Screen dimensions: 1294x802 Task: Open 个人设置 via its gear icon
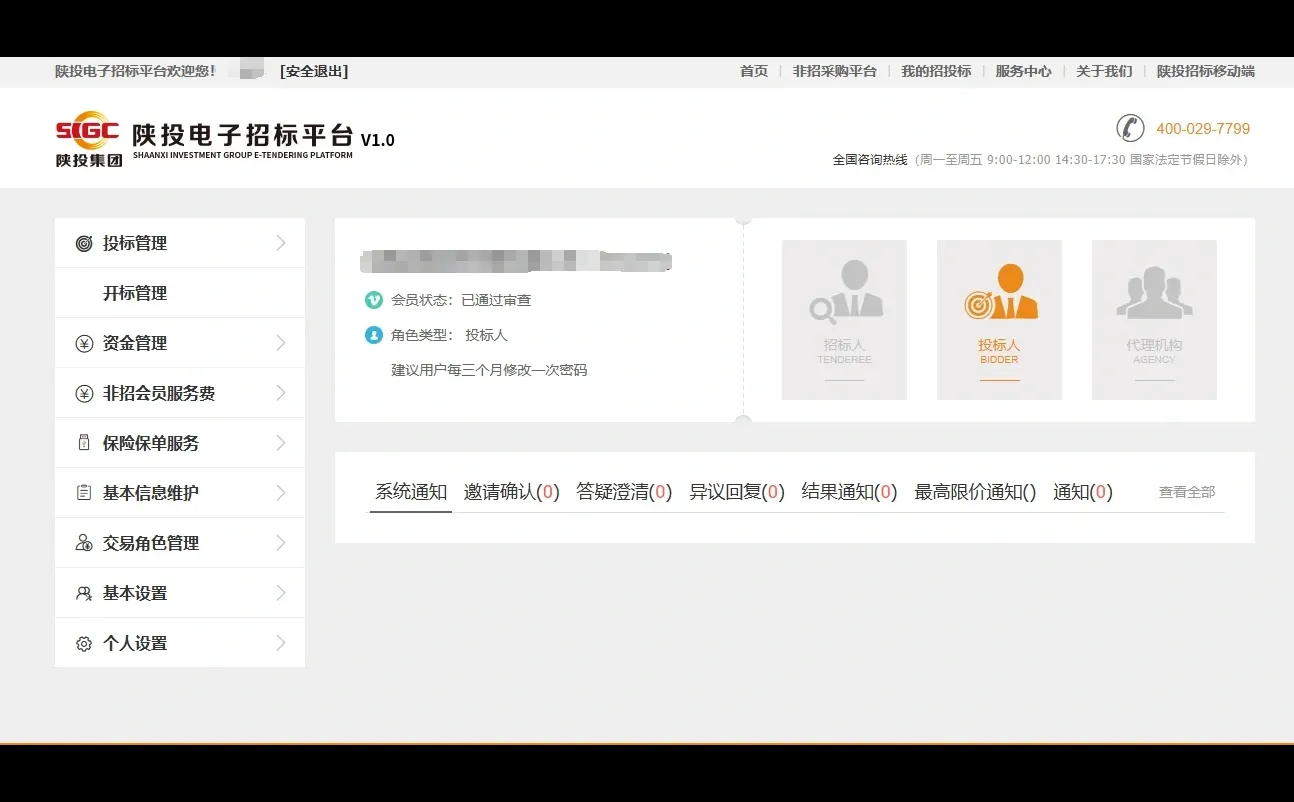[x=86, y=642]
